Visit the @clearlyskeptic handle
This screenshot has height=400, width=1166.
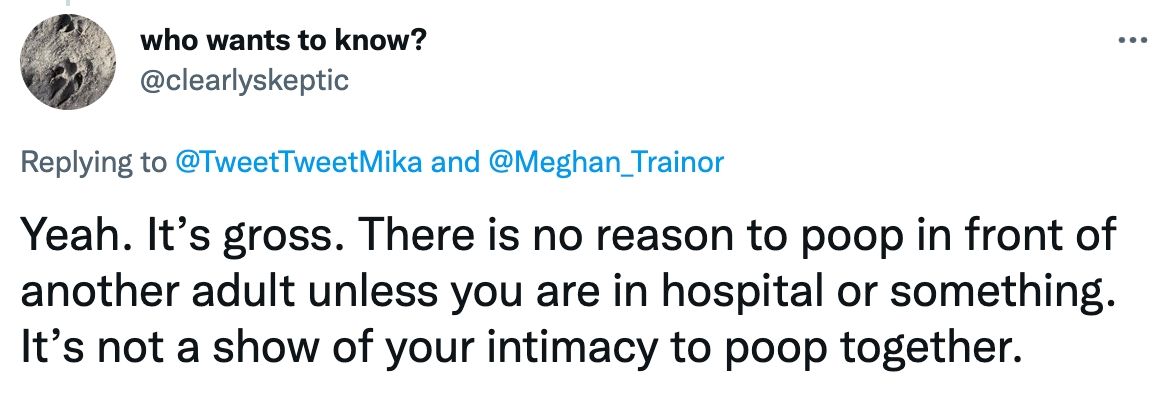(x=244, y=80)
